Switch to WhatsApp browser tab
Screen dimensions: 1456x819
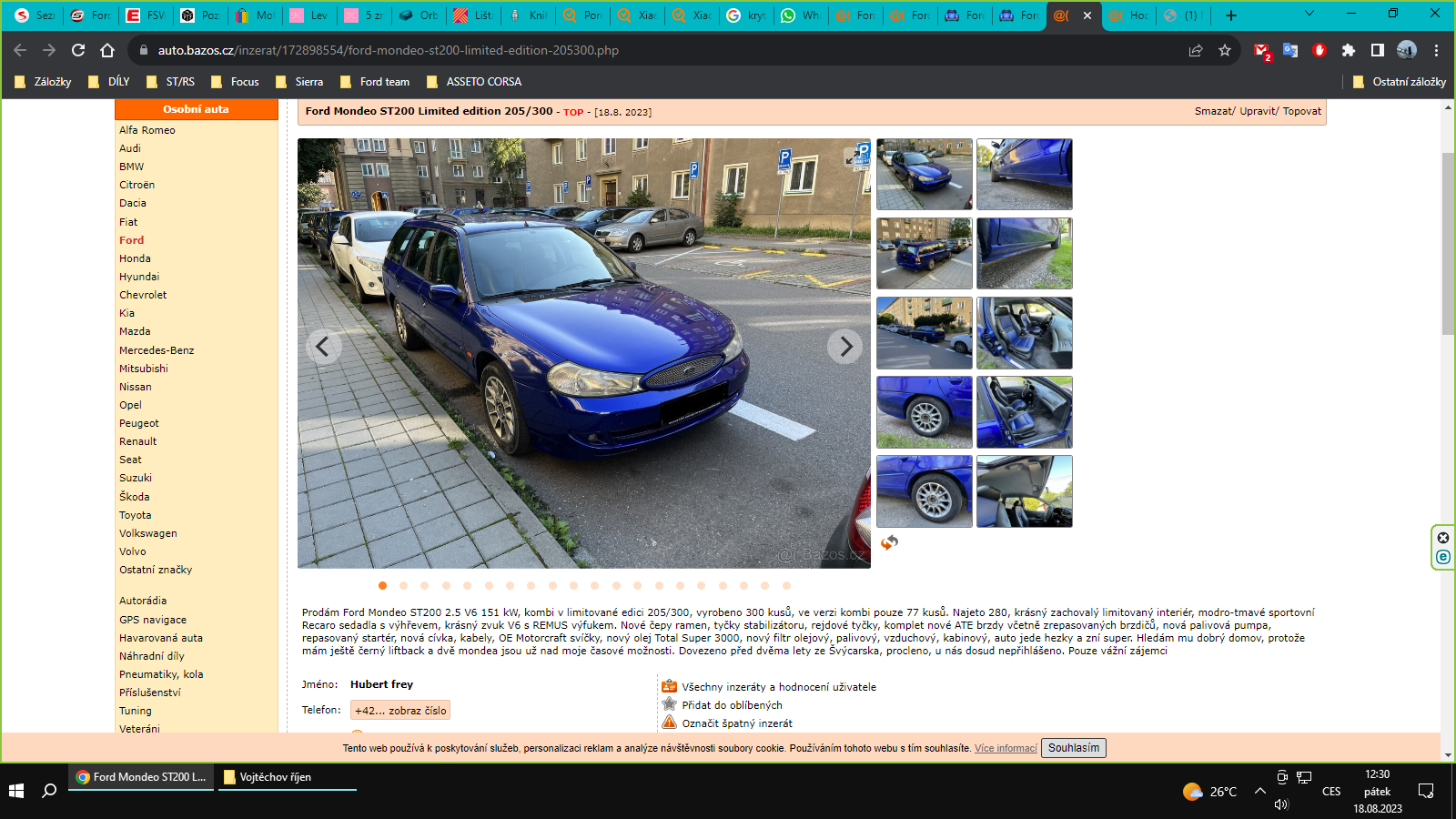coord(801,15)
